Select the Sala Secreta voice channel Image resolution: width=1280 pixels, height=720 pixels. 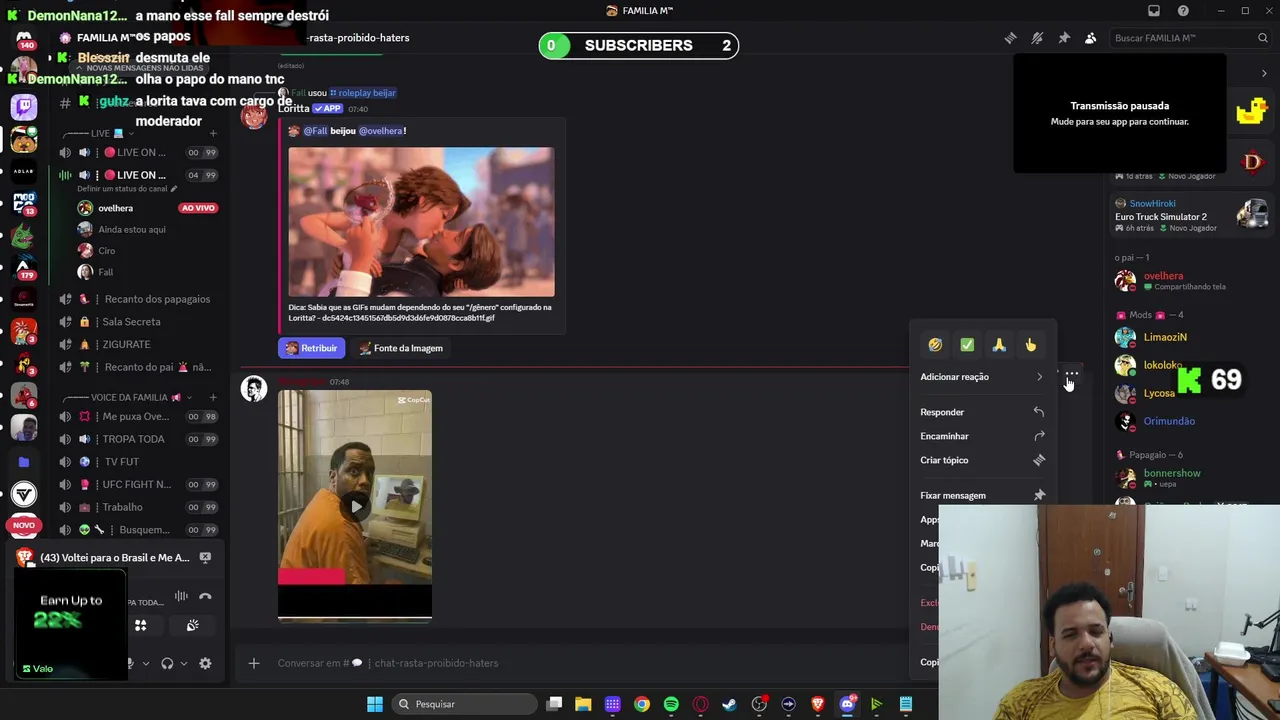(x=131, y=322)
